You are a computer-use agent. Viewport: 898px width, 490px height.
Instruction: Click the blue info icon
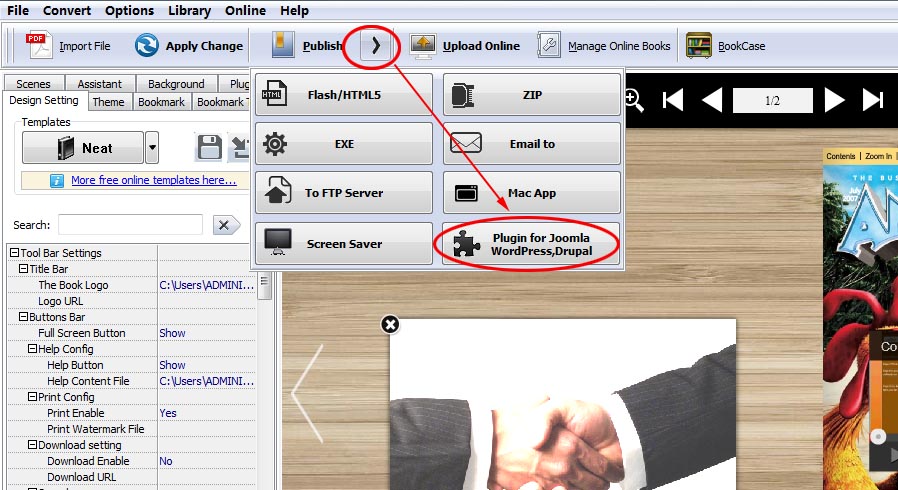click(x=57, y=181)
